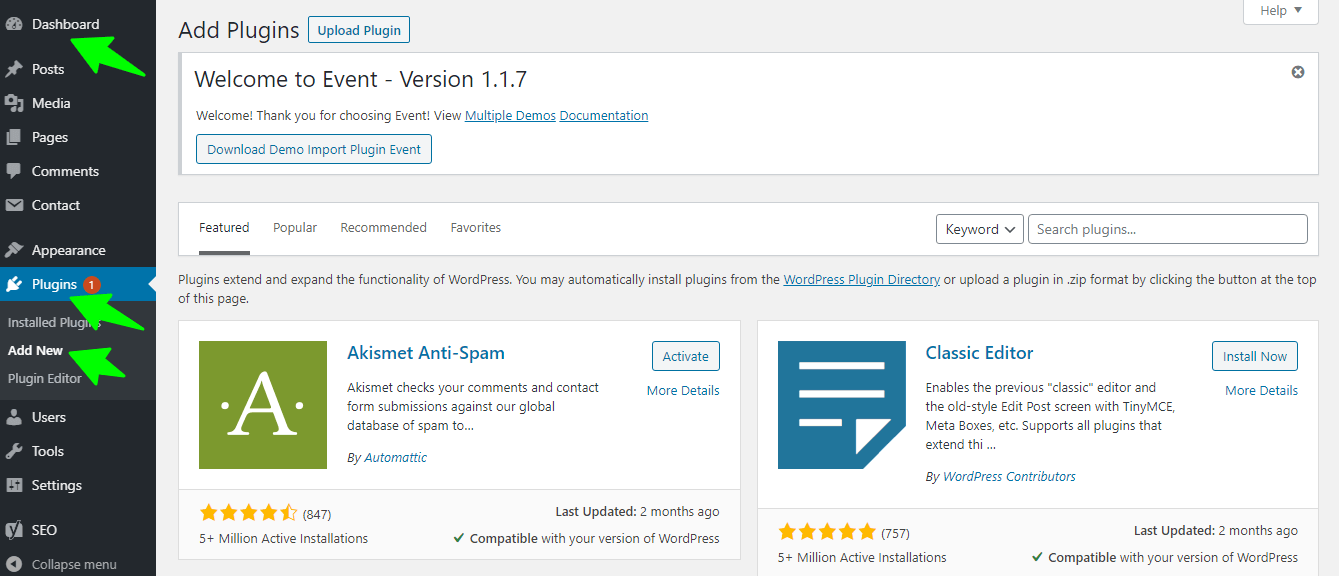Click the Users person icon
Image resolution: width=1339 pixels, height=576 pixels.
(x=14, y=417)
